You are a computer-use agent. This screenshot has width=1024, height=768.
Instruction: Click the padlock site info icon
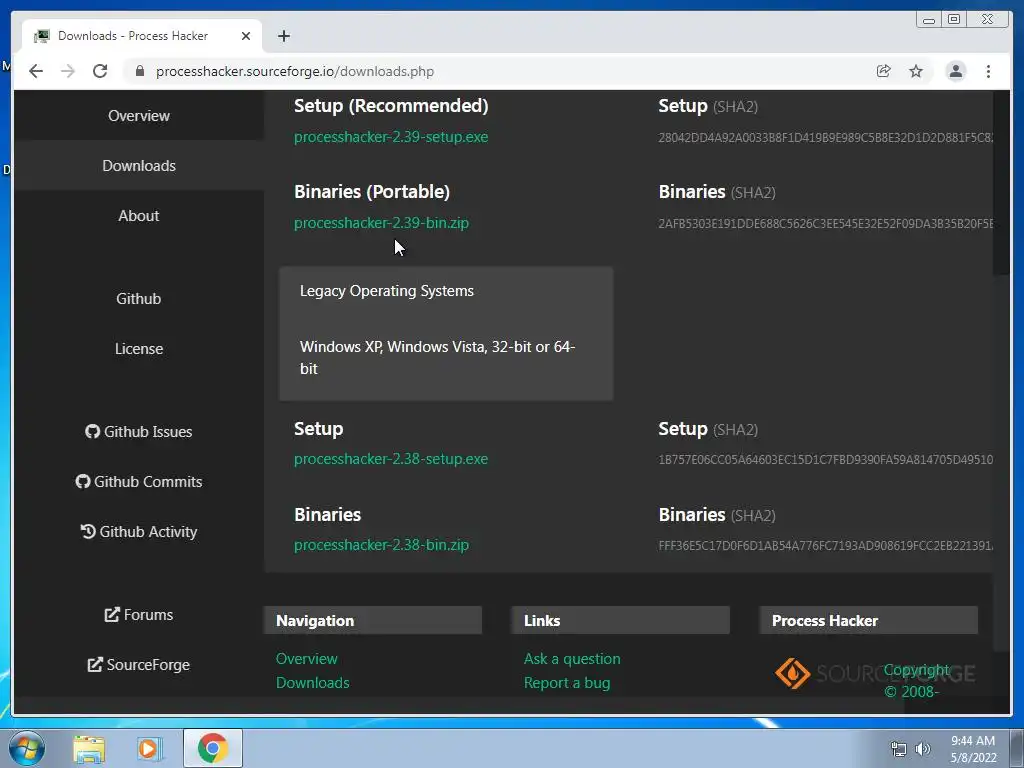click(x=139, y=71)
